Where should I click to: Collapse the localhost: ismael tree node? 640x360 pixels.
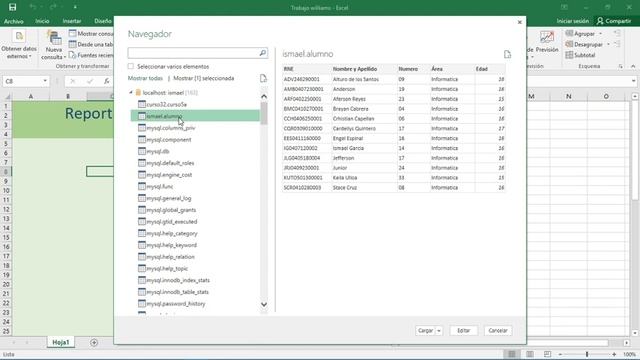point(131,93)
